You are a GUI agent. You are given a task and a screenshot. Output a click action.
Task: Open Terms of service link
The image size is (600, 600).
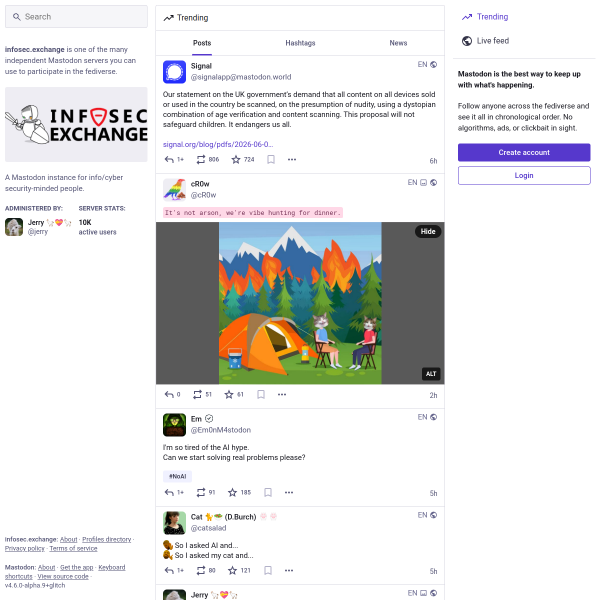73,548
